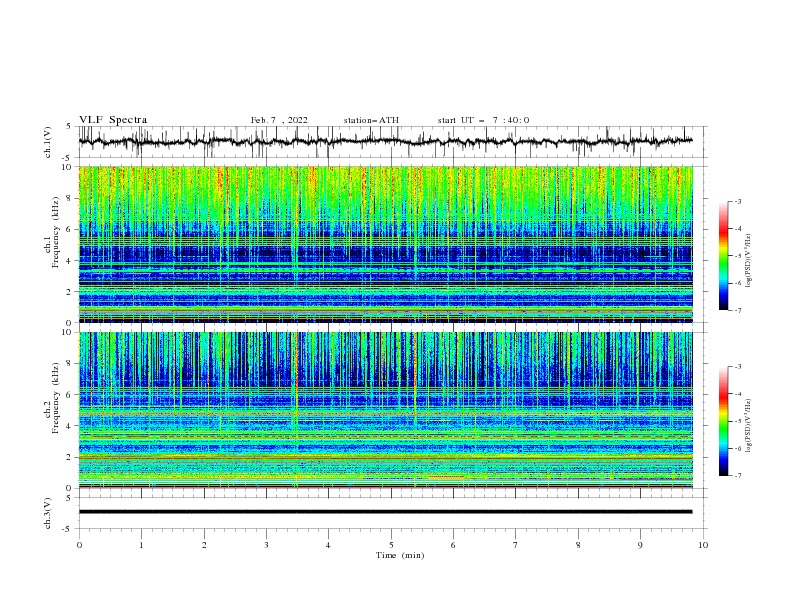Click the ch.2 "Frequency (kHz)" axis label

(x=56, y=397)
